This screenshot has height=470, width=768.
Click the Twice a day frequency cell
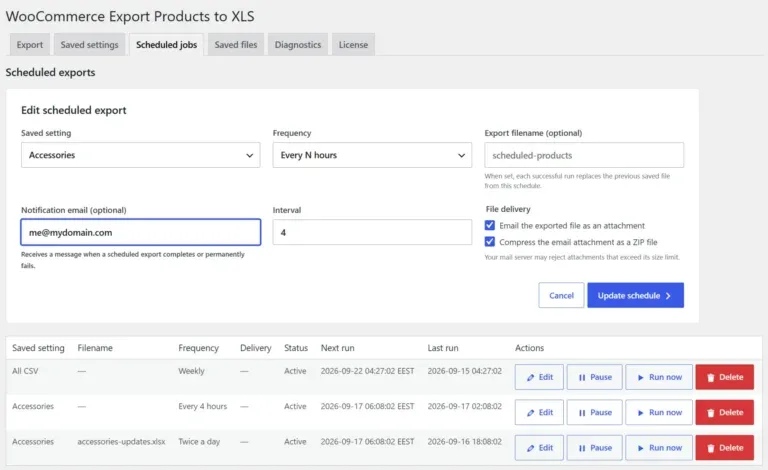click(x=199, y=442)
